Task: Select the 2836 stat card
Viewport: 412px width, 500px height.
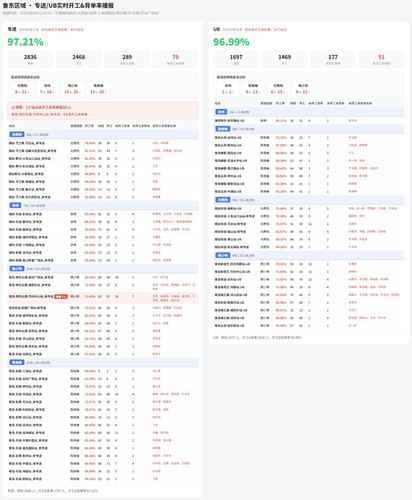Action: pyautogui.click(x=30, y=59)
